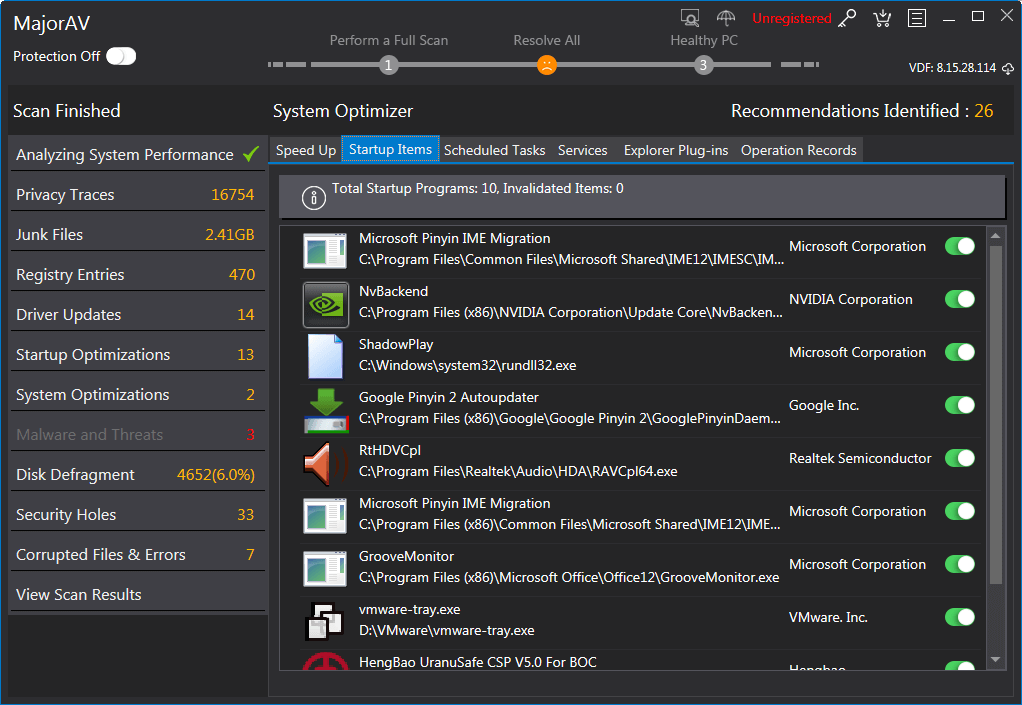Viewport: 1022px width, 705px height.
Task: Disable NvBackend startup item toggle
Action: tap(959, 299)
